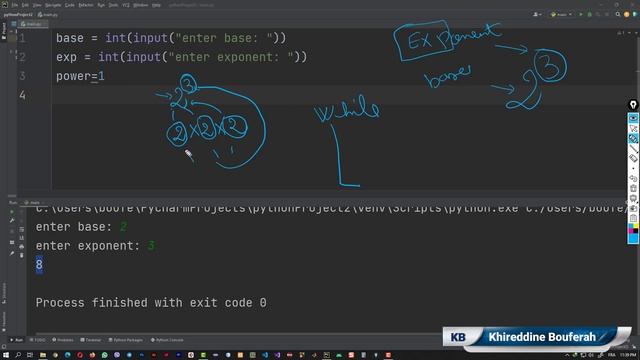Click the main.py breadcrumb
The width and height of the screenshot is (640, 360).
[48, 15]
